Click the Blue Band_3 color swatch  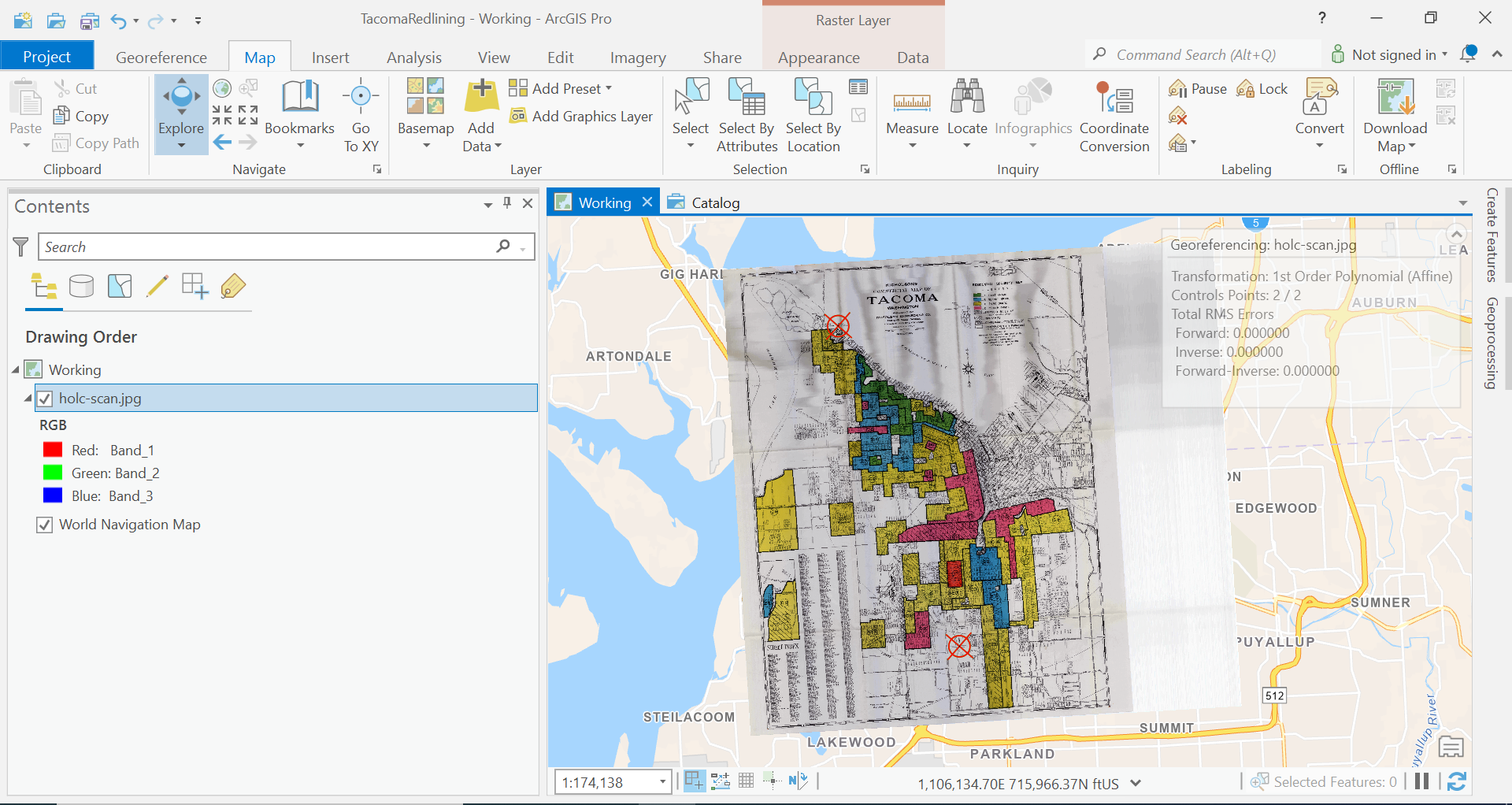tap(53, 495)
